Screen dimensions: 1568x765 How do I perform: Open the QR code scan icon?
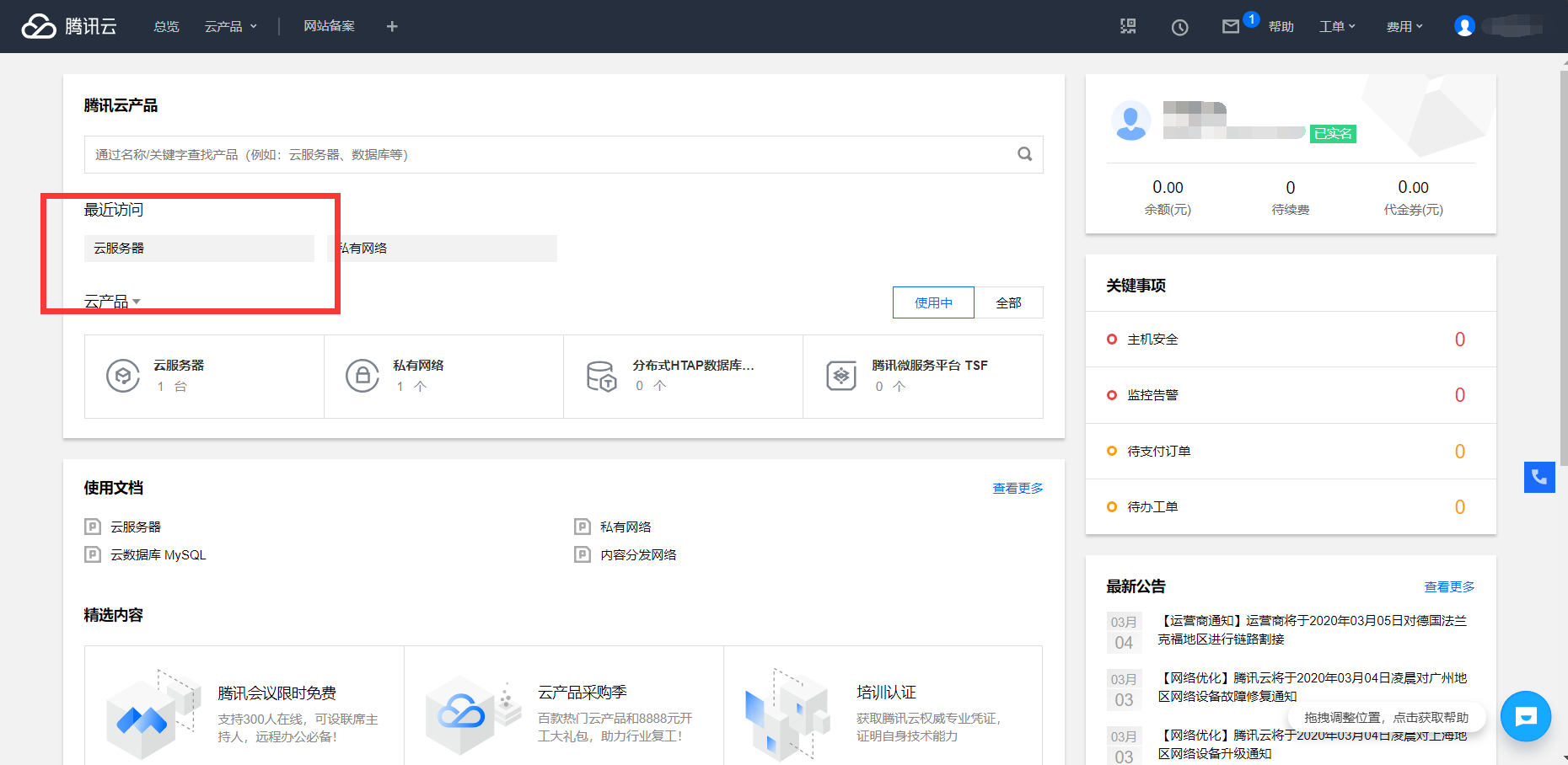coord(1128,26)
